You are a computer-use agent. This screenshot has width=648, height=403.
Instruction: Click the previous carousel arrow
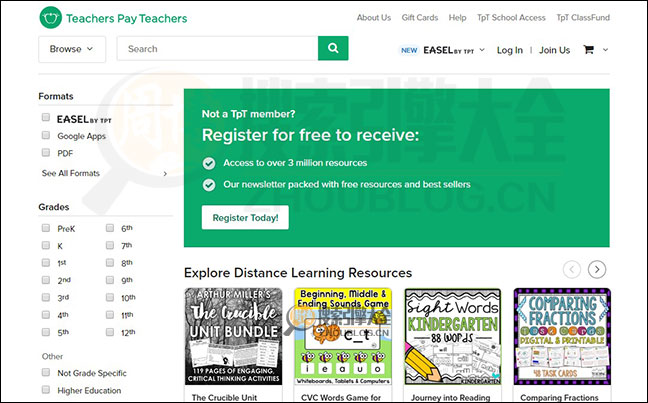click(572, 269)
